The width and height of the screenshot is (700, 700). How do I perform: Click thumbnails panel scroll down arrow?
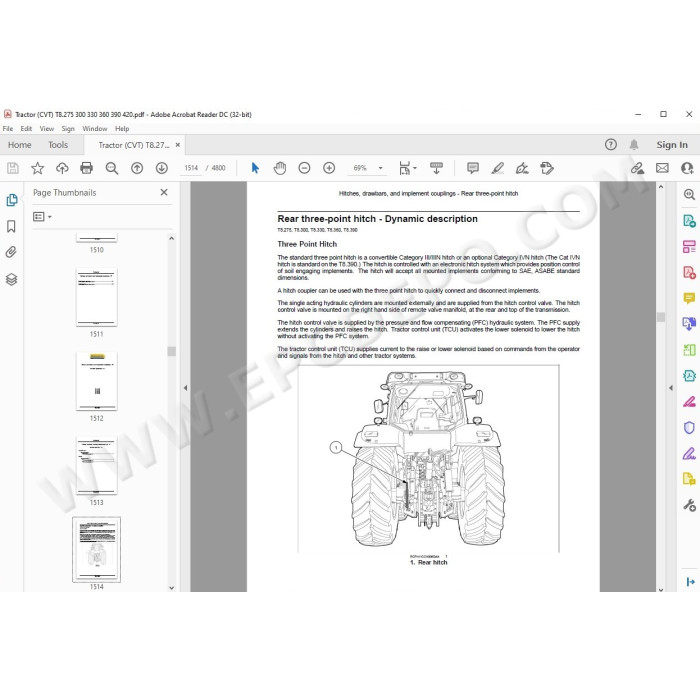click(171, 588)
